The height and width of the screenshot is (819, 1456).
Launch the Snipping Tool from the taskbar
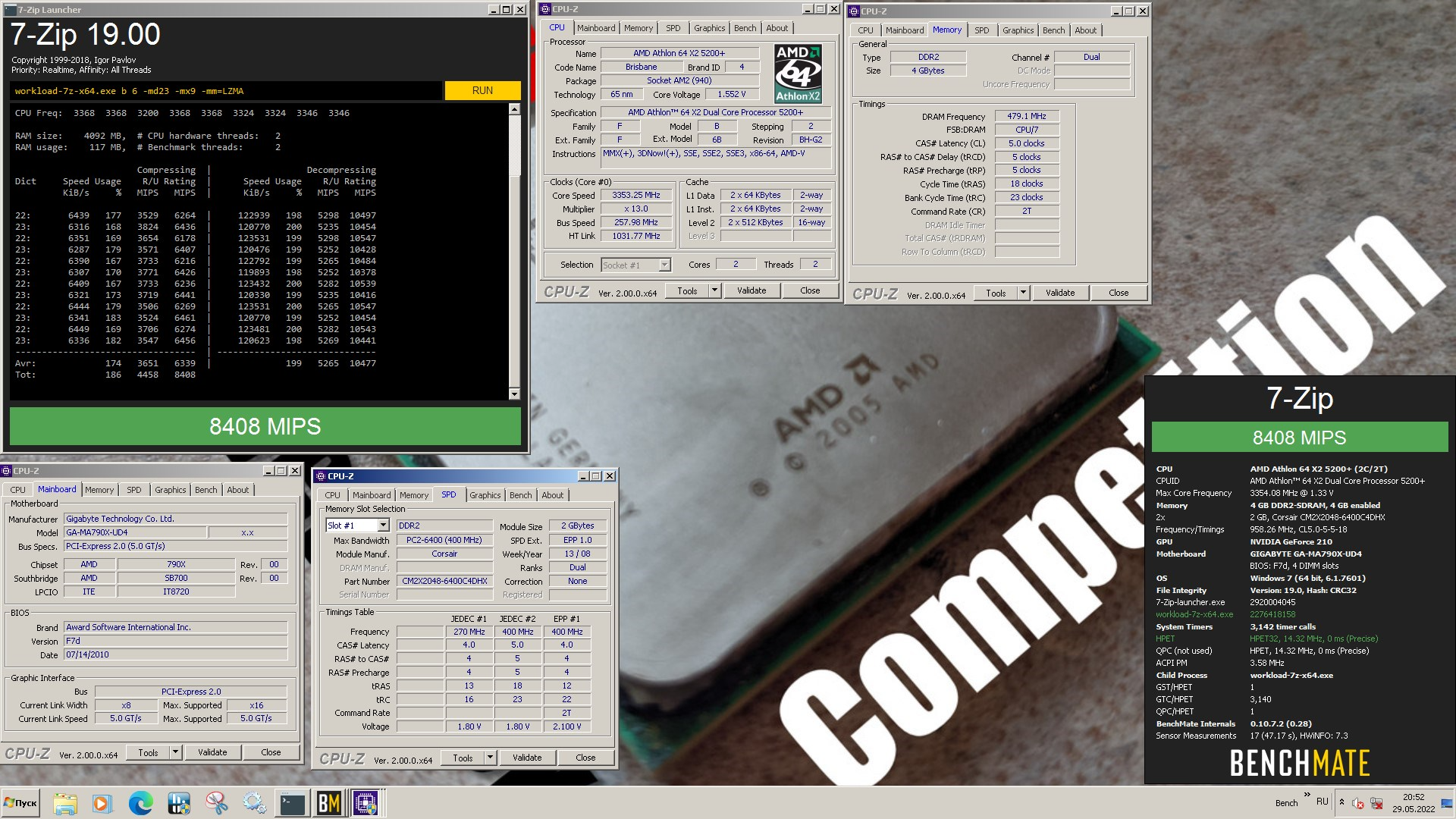(216, 802)
